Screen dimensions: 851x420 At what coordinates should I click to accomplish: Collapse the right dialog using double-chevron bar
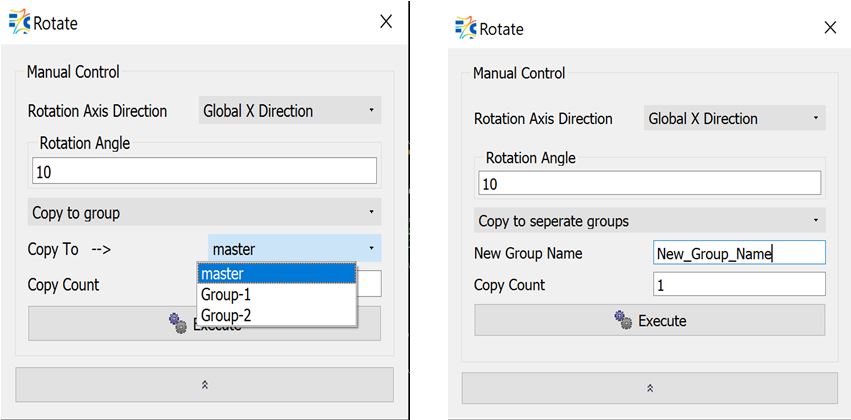(649, 388)
